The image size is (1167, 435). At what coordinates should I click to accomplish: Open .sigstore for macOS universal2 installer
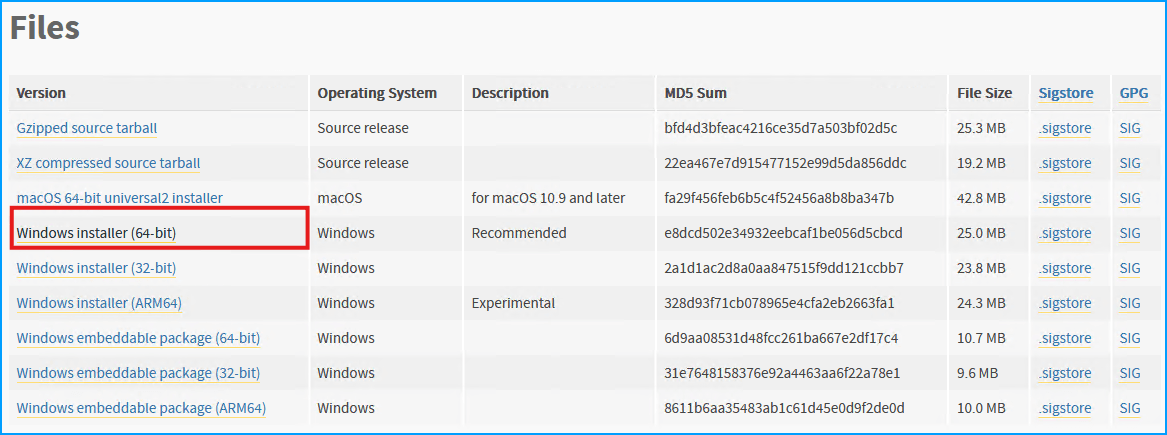click(x=1064, y=198)
